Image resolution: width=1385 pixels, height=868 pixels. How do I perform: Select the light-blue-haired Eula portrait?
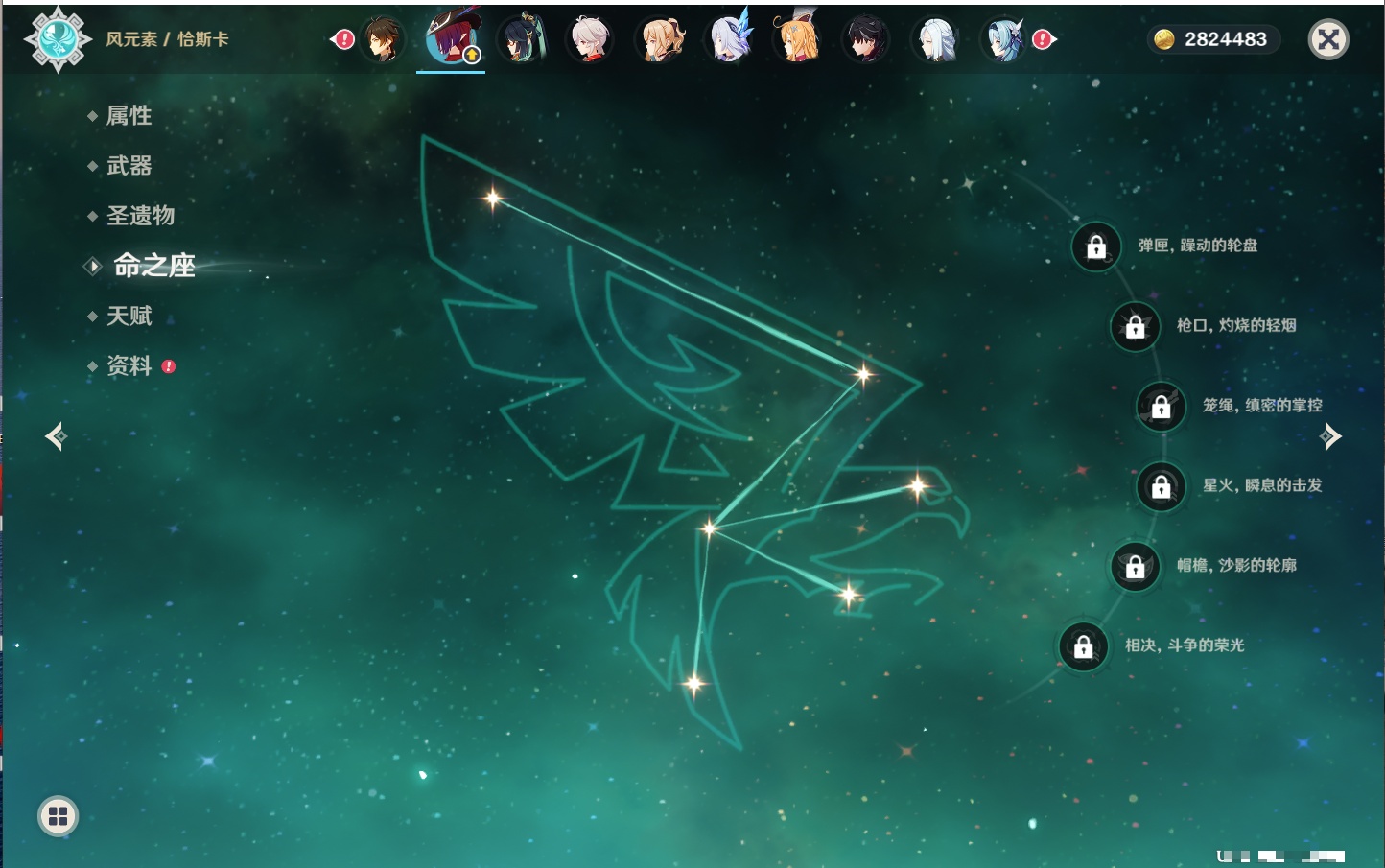1005,39
